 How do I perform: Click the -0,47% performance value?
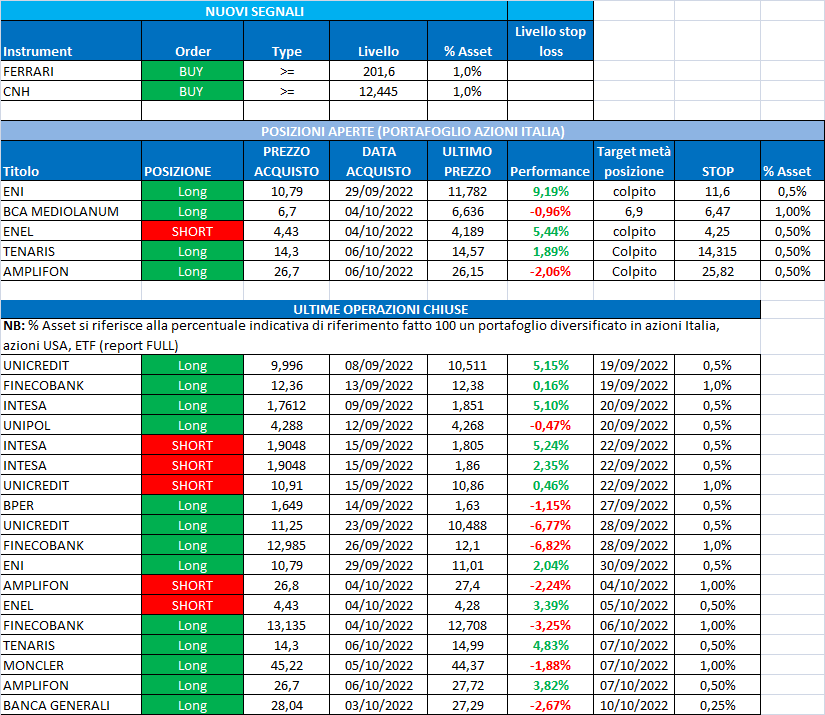(x=550, y=425)
